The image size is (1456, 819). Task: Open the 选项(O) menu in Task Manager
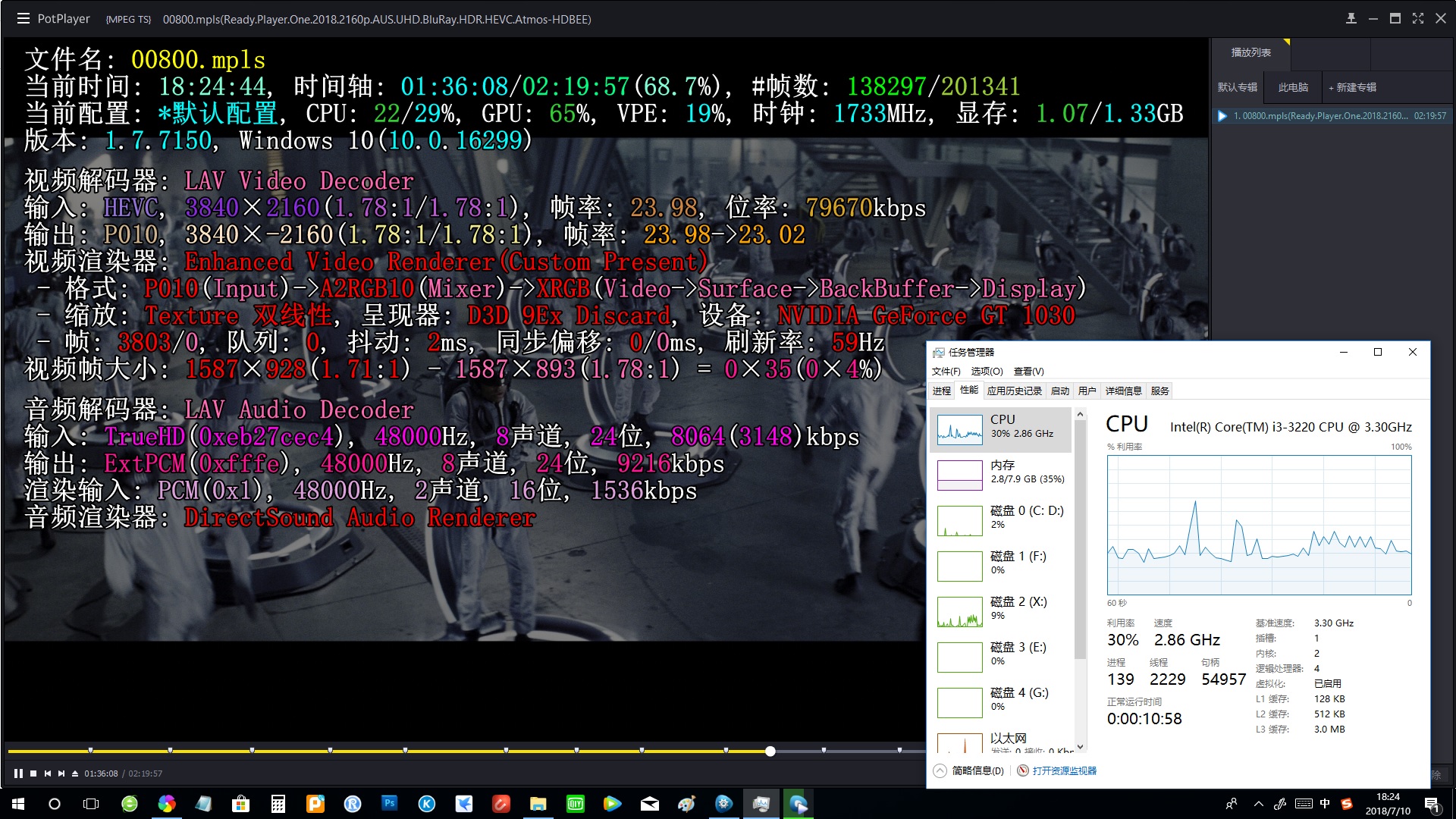click(987, 371)
